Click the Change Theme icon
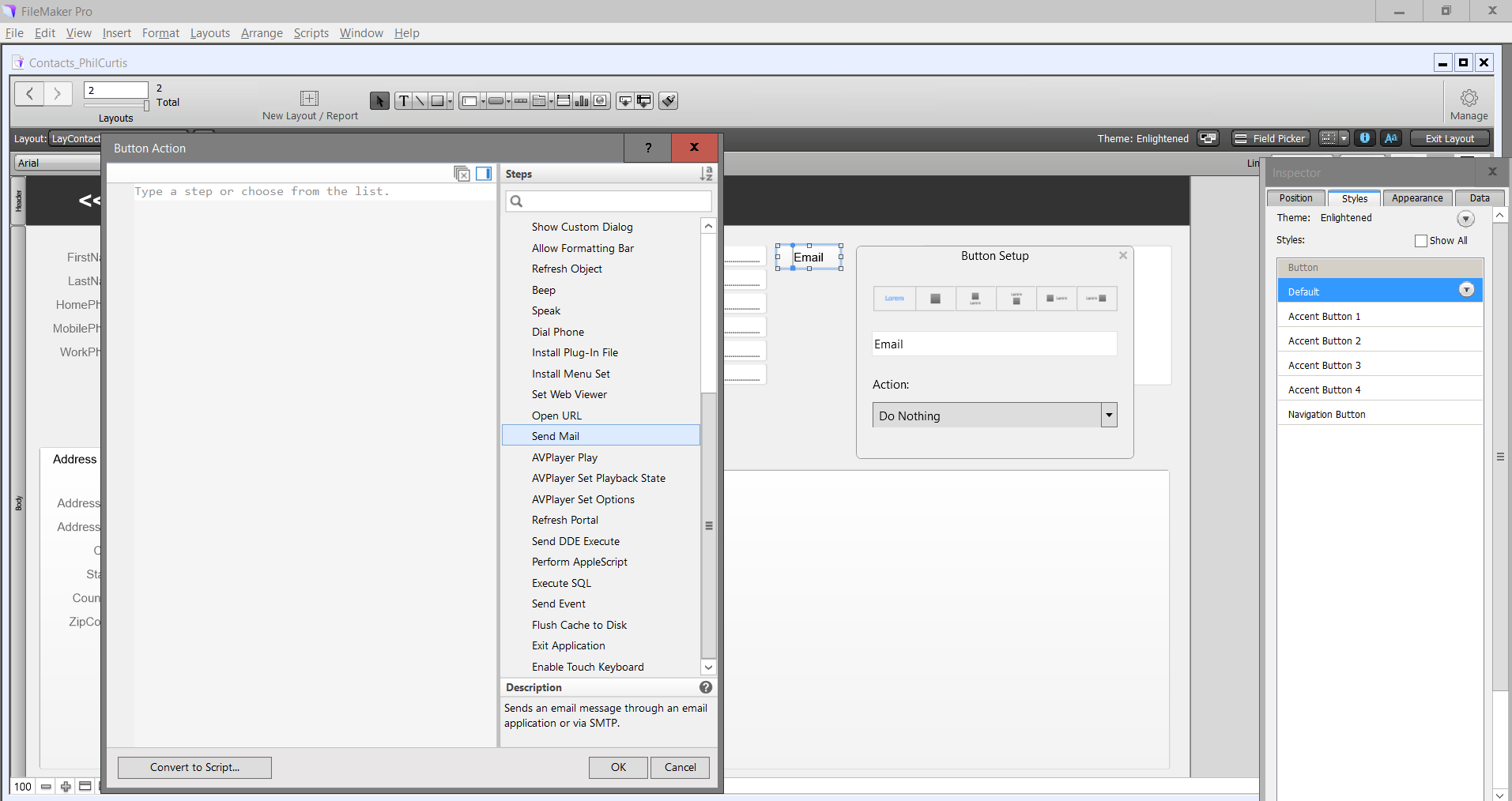This screenshot has height=801, width=1512. 1208,138
